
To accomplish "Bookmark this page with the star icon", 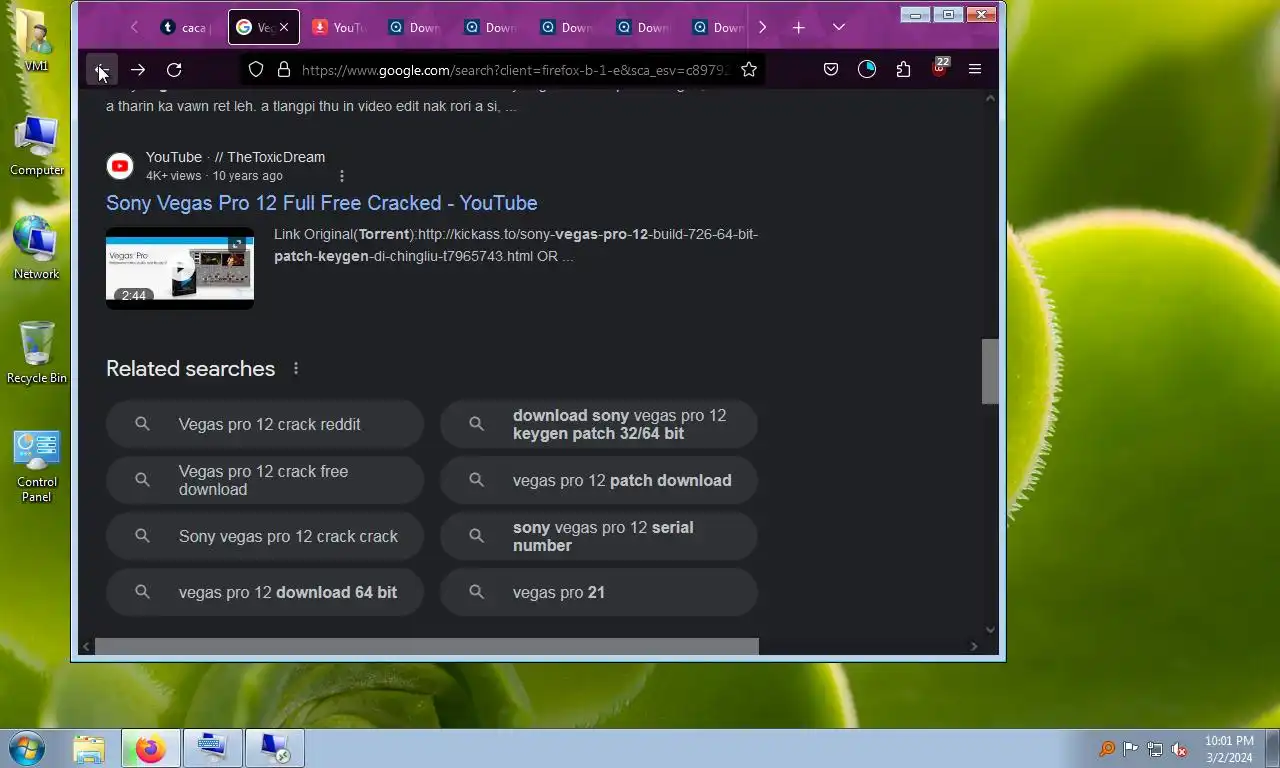I will (x=749, y=70).
